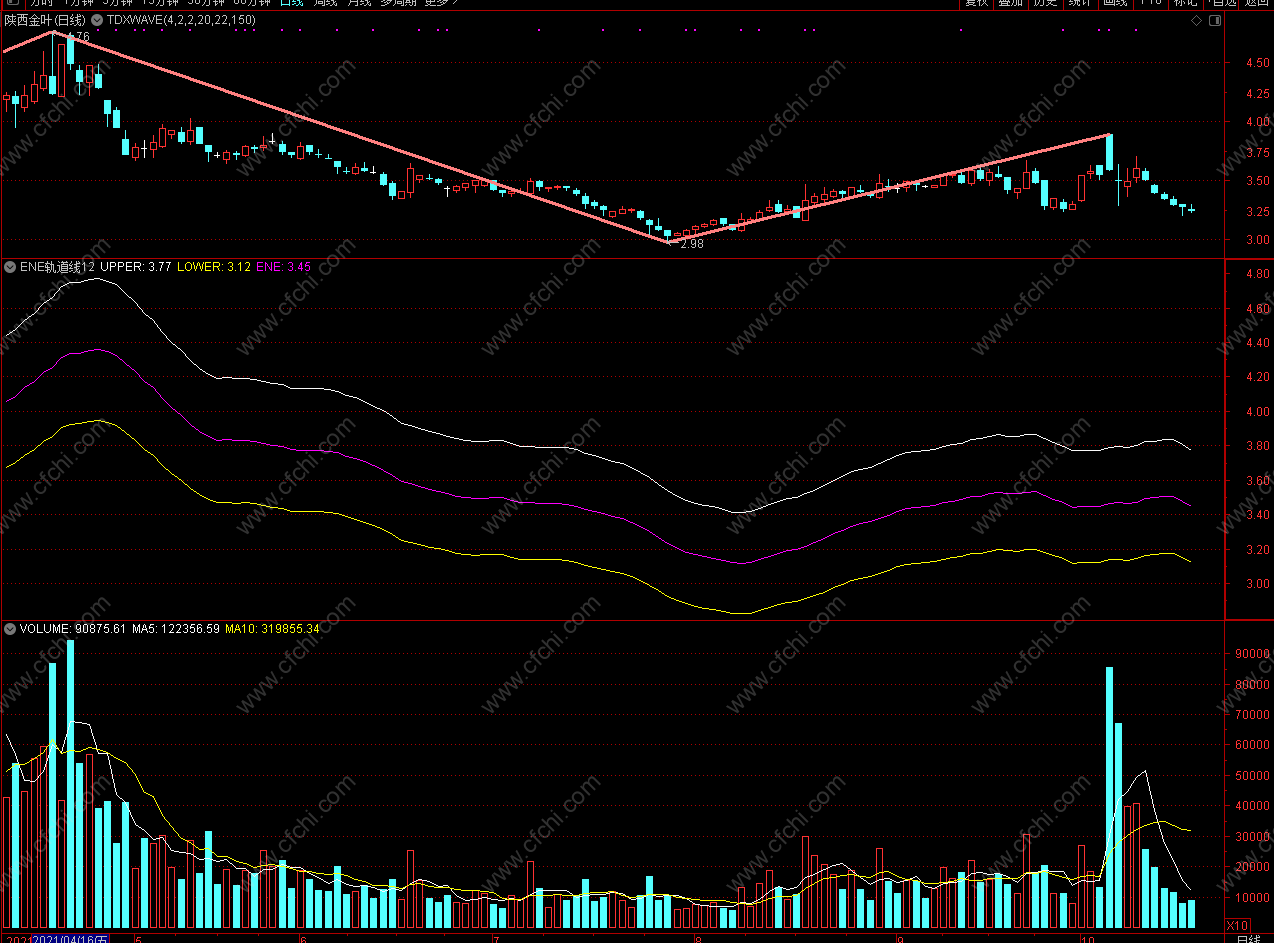Toggle the side panel icon at top right
Image resolution: width=1274 pixels, height=943 pixels.
pos(1216,20)
